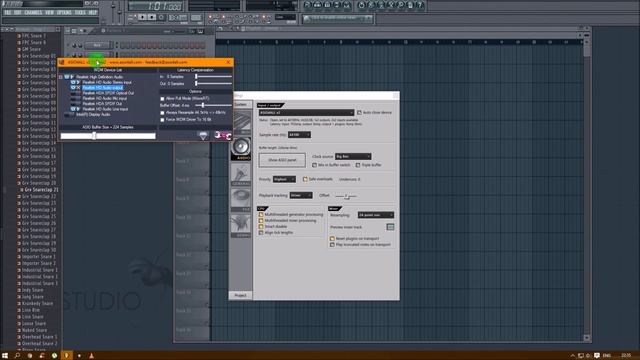Adjust the ASIO Buffer Size slider
This screenshot has height=360, width=640.
pyautogui.click(x=108, y=136)
